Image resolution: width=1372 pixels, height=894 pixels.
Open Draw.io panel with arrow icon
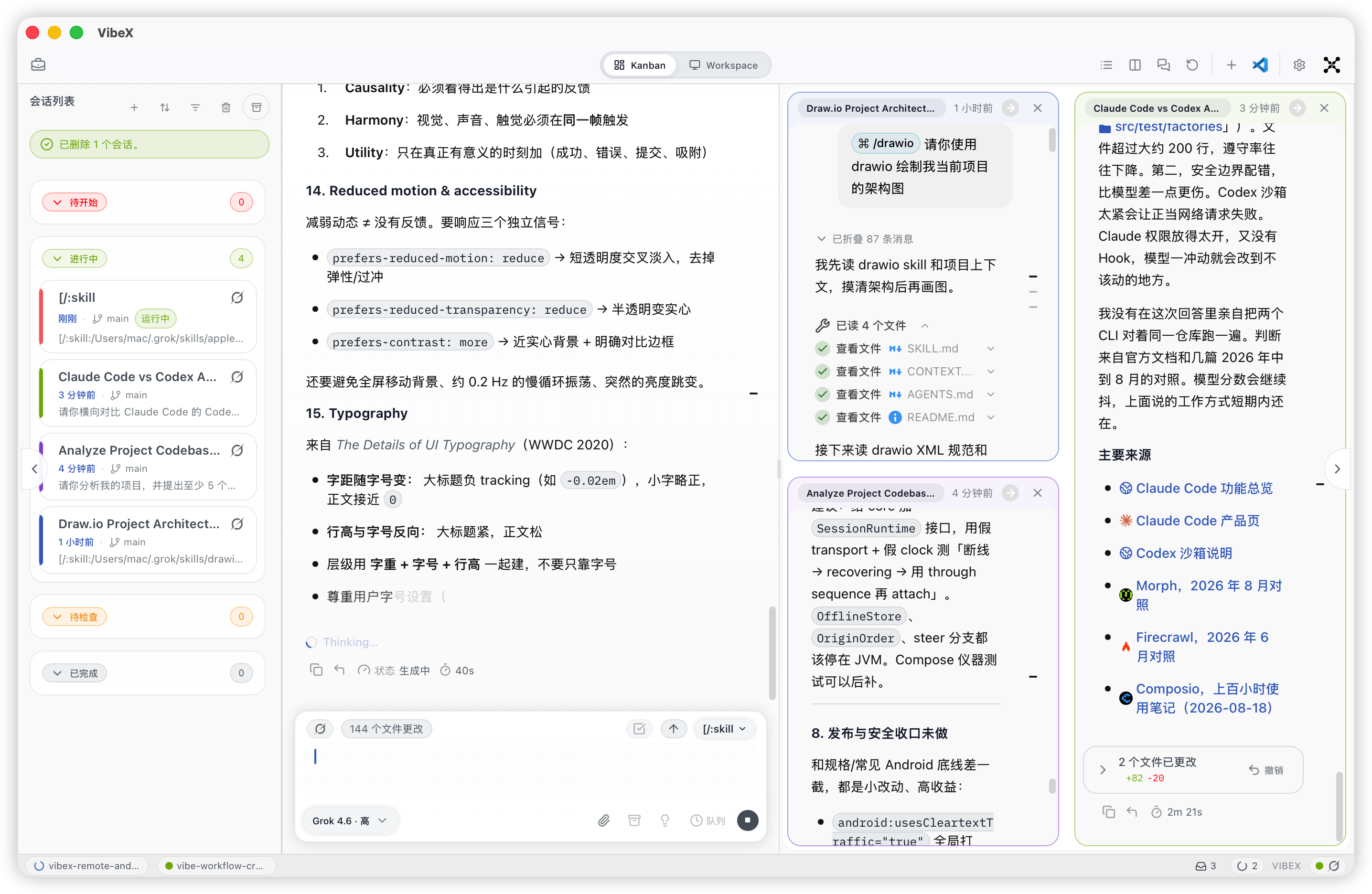1010,108
